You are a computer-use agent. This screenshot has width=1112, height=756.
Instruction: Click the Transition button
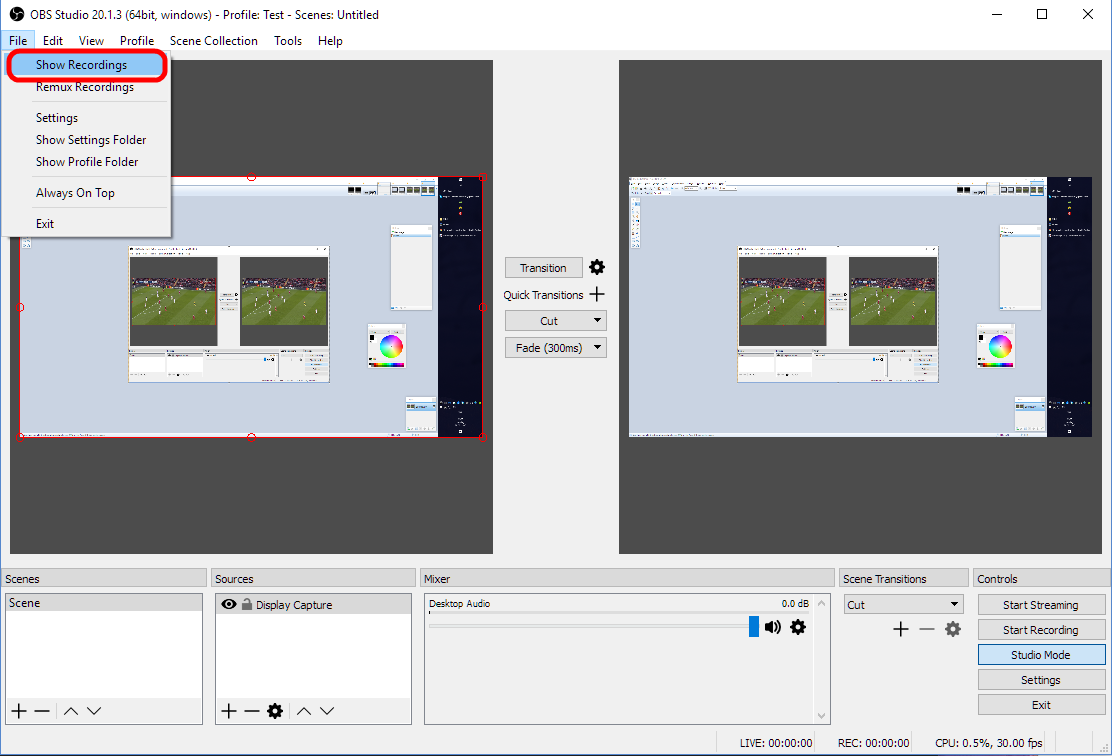coord(543,267)
